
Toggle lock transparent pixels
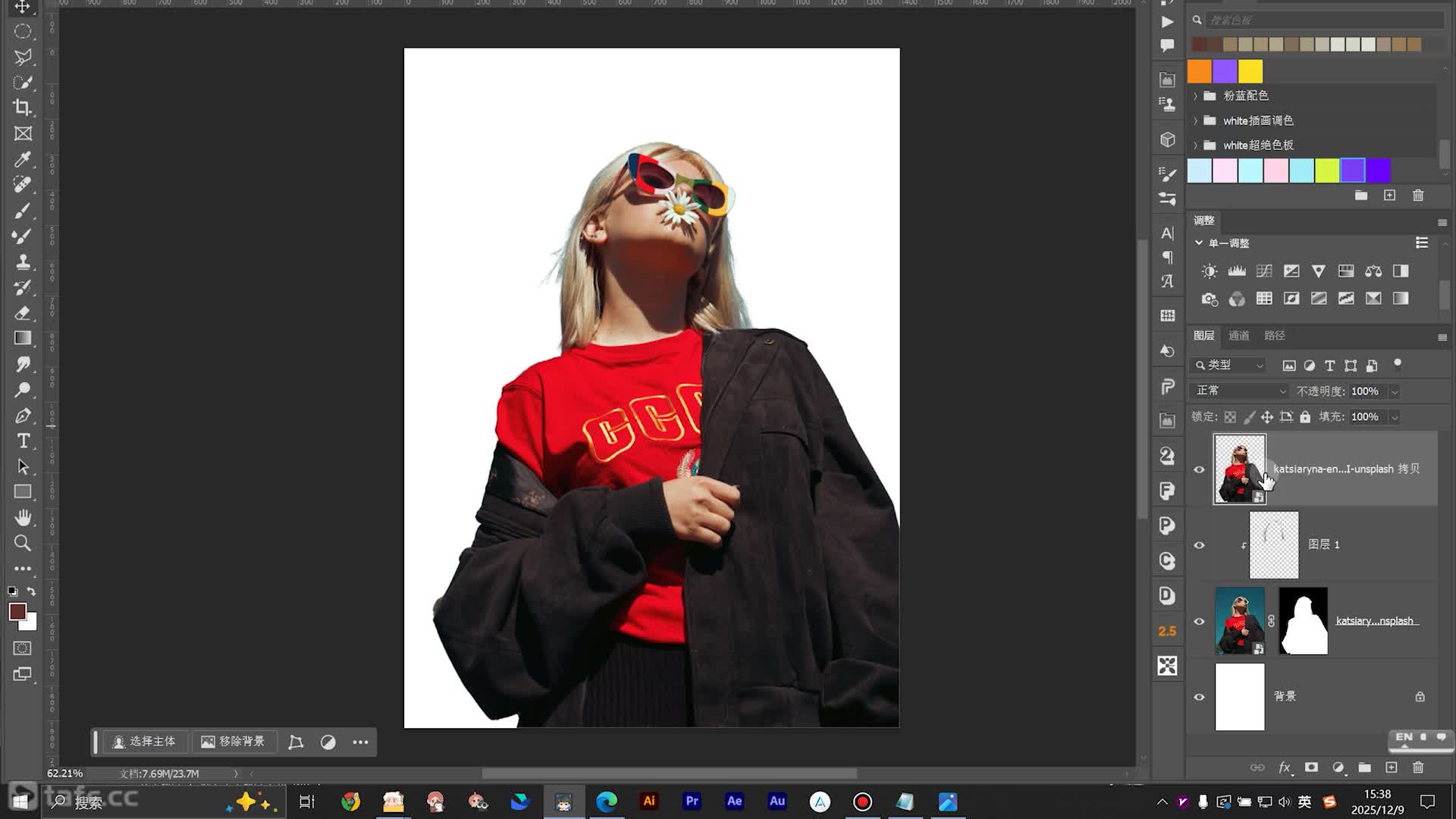pos(1230,417)
